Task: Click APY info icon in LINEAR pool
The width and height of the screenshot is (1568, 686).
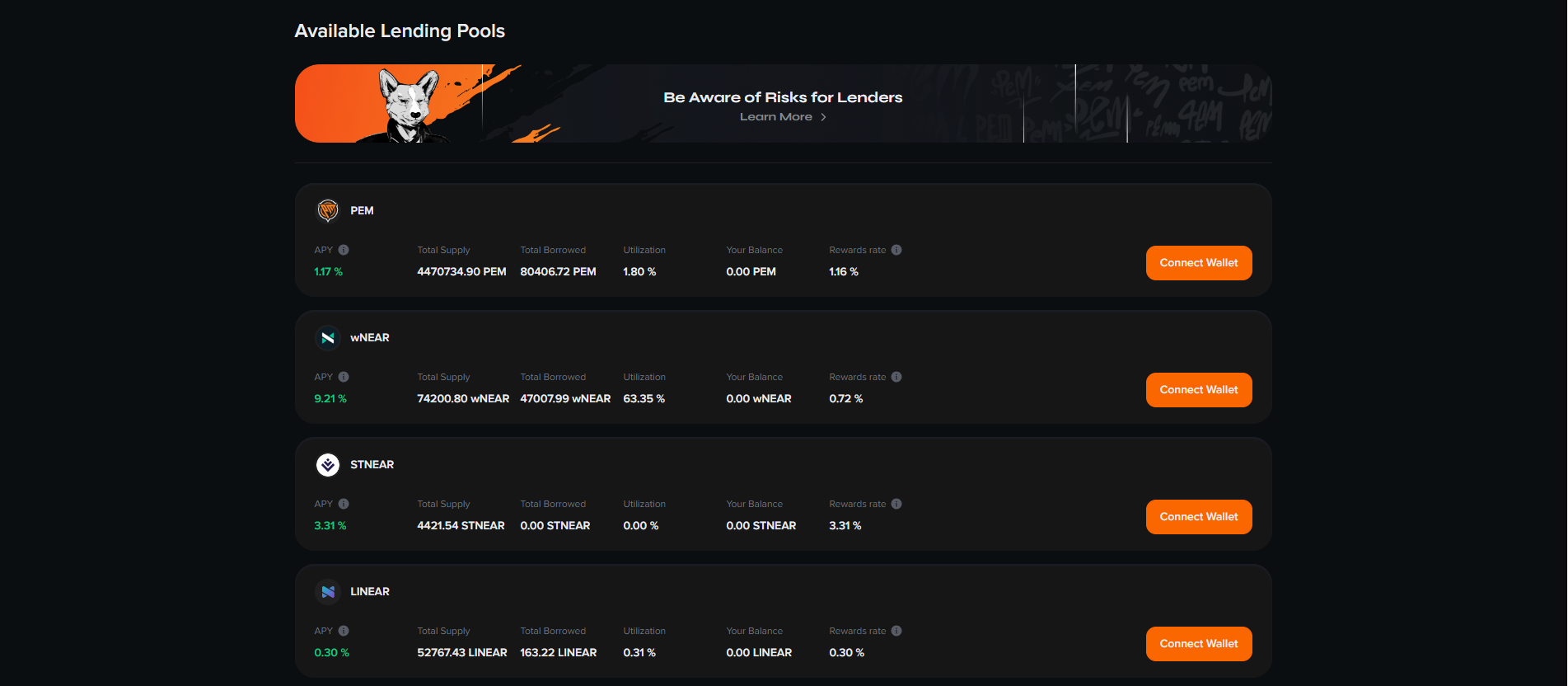Action: 344,631
